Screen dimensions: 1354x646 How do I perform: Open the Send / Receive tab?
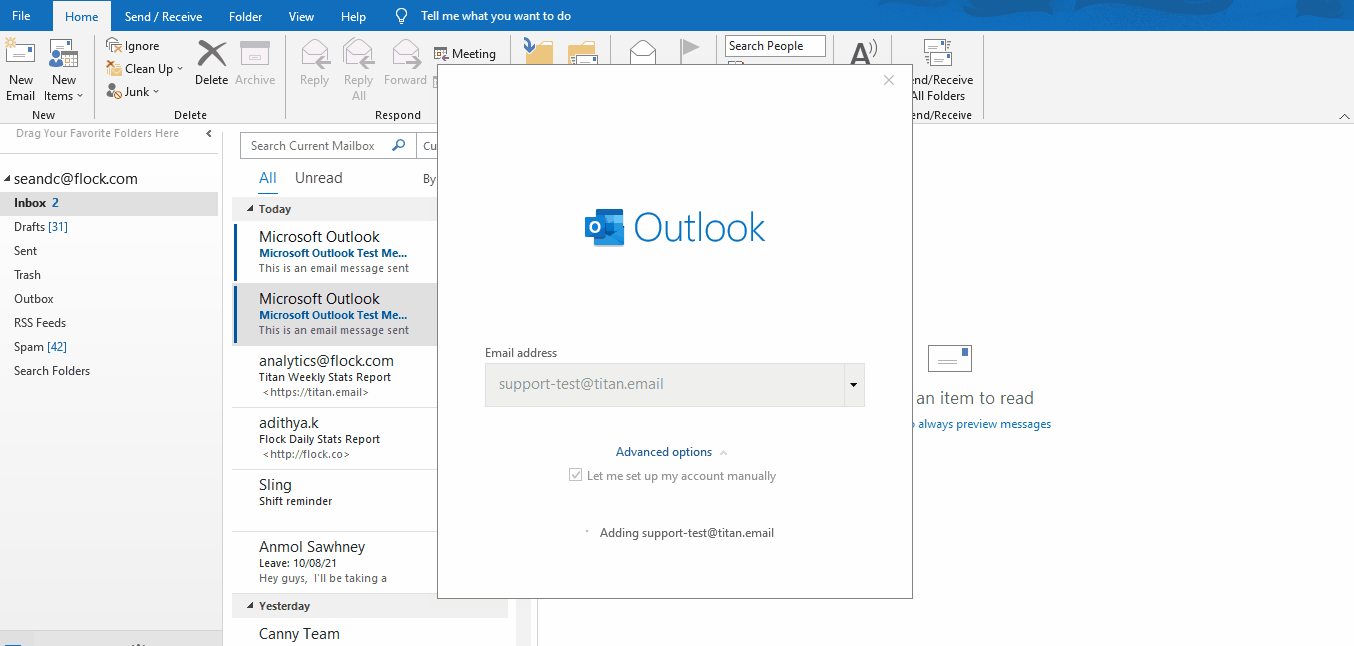tap(163, 16)
